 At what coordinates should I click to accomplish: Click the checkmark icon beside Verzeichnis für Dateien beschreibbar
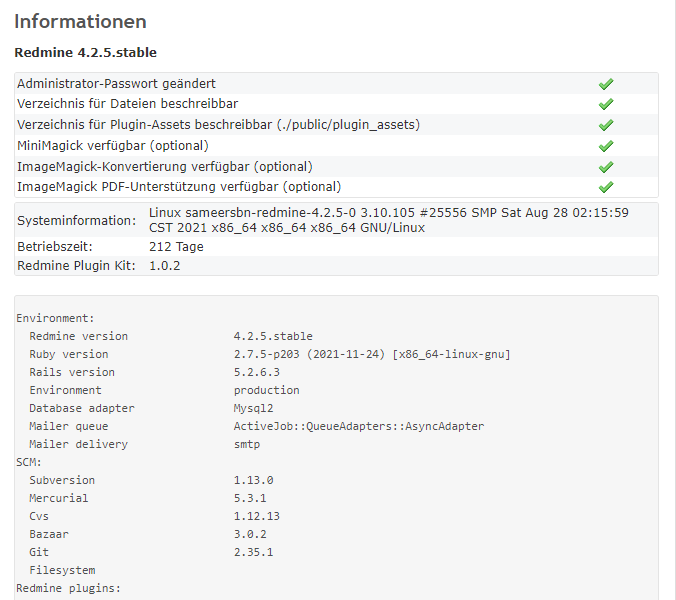[606, 104]
